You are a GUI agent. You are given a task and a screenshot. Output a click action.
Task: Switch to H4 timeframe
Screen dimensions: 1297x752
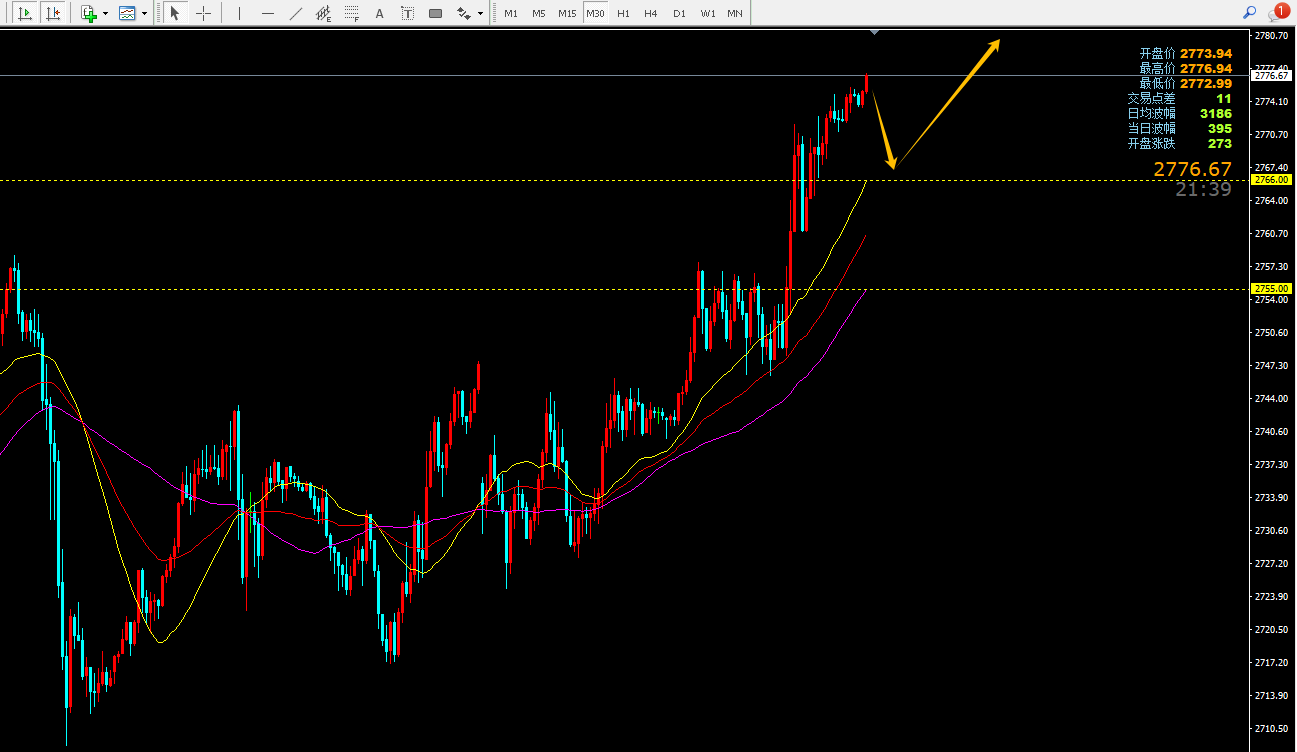point(651,13)
